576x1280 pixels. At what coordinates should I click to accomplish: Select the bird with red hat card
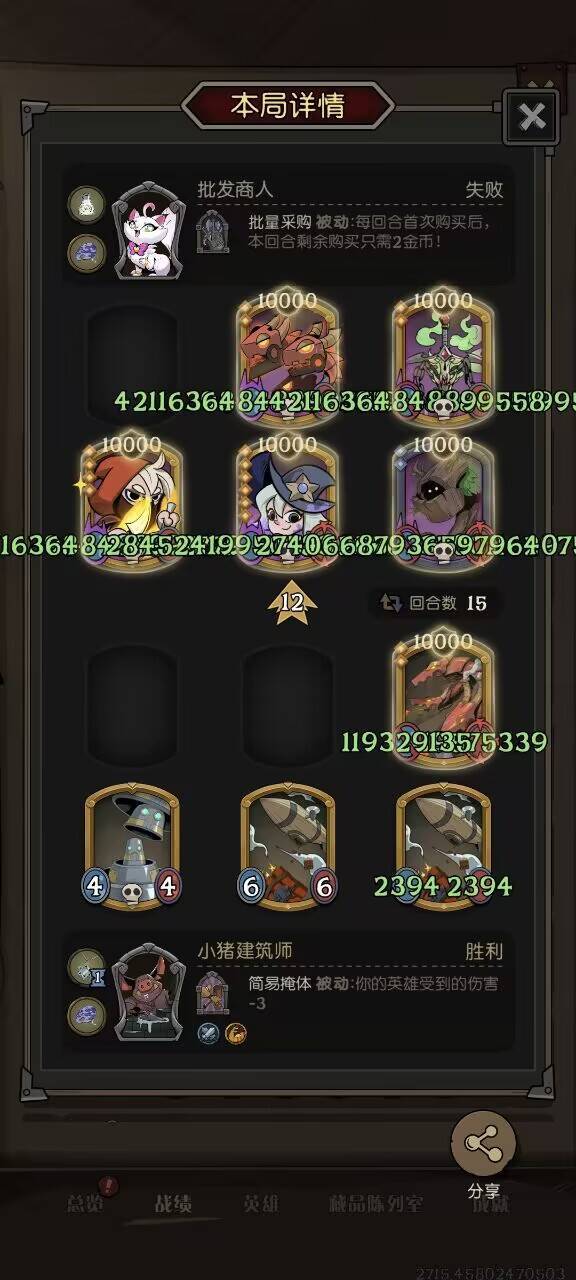point(132,504)
